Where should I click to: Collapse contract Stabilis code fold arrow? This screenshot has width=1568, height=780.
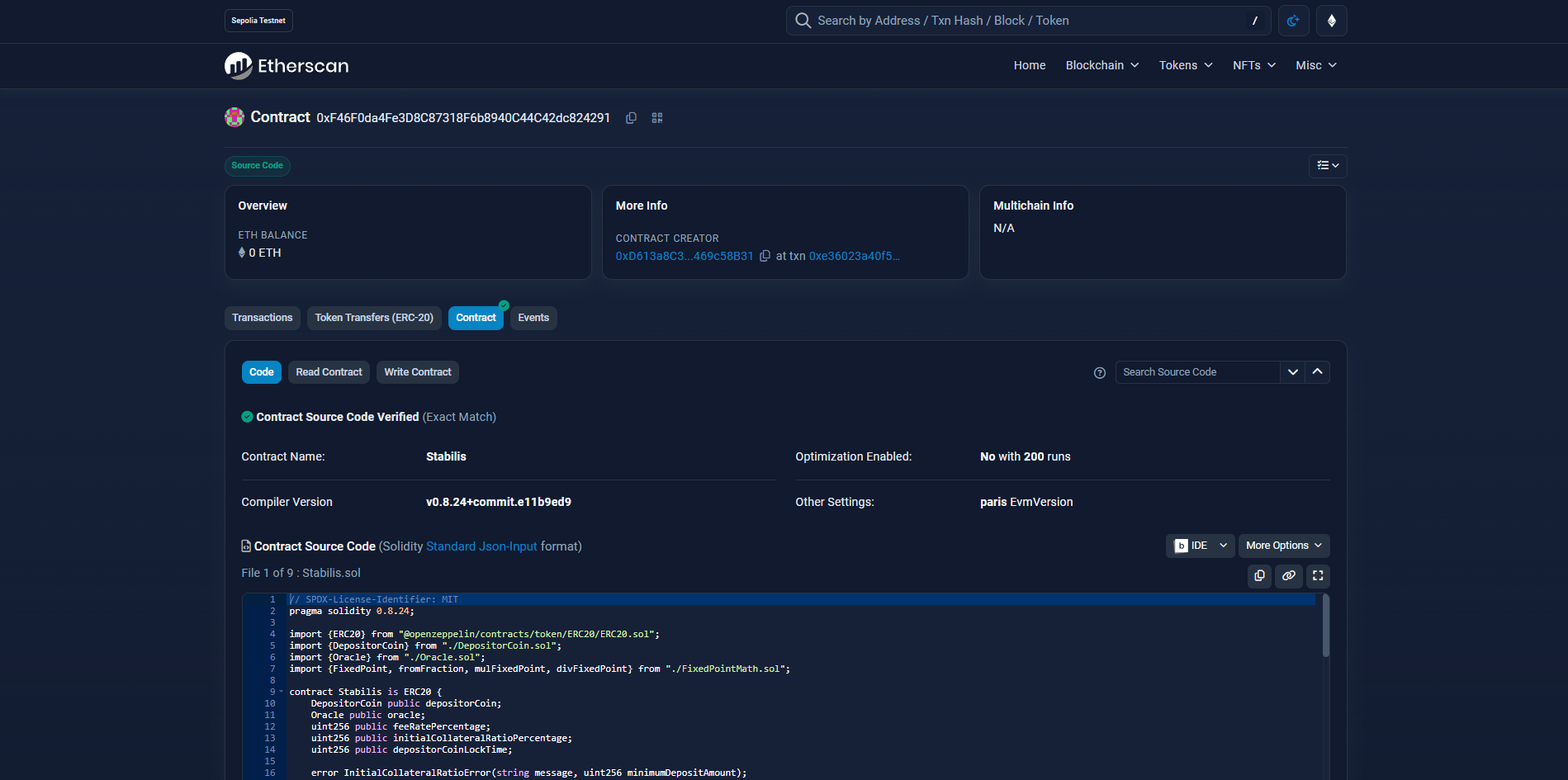281,692
